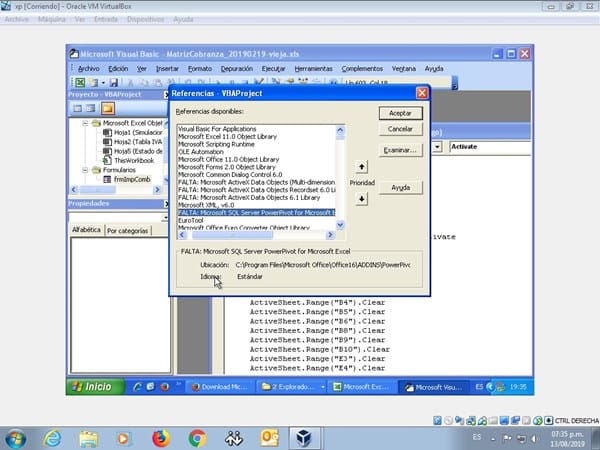Click the Aceptar button
This screenshot has width=600, height=450.
[x=400, y=114]
